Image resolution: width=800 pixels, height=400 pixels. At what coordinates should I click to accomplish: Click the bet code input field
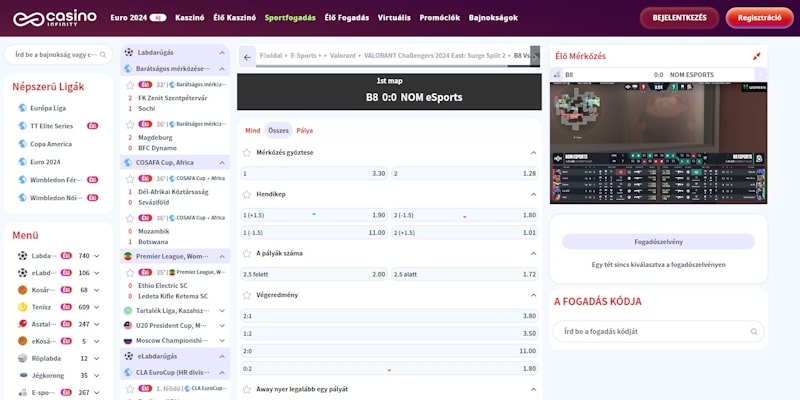click(658, 332)
